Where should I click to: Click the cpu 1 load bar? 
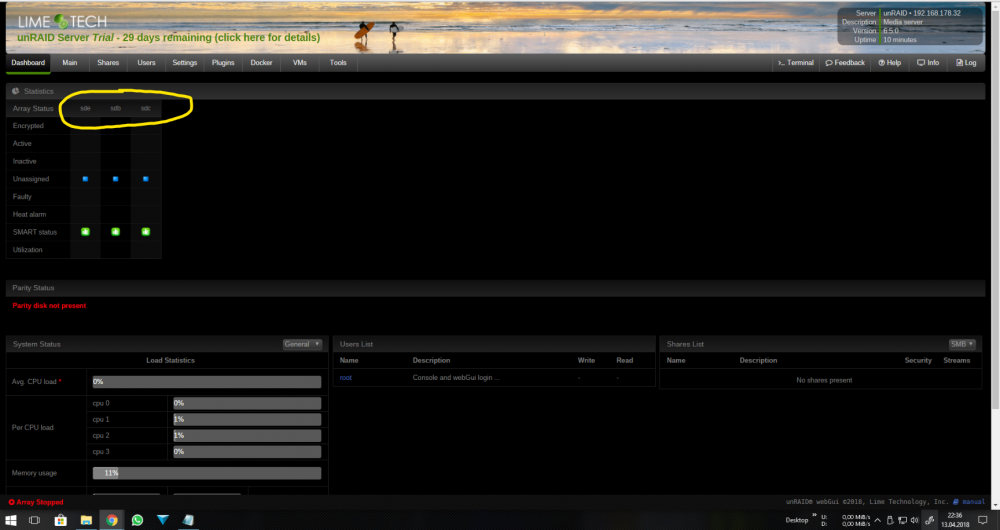click(x=247, y=419)
